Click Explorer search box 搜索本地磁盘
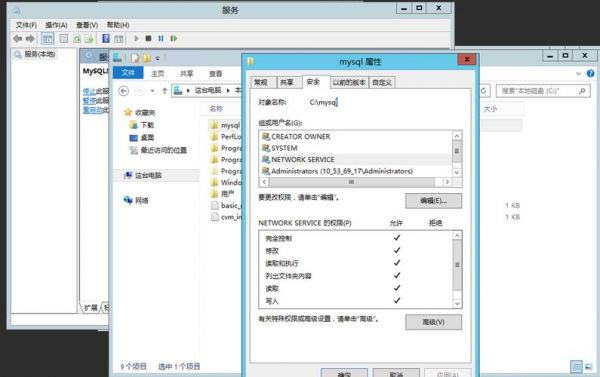Screen dimensions: 600x377 (543, 91)
